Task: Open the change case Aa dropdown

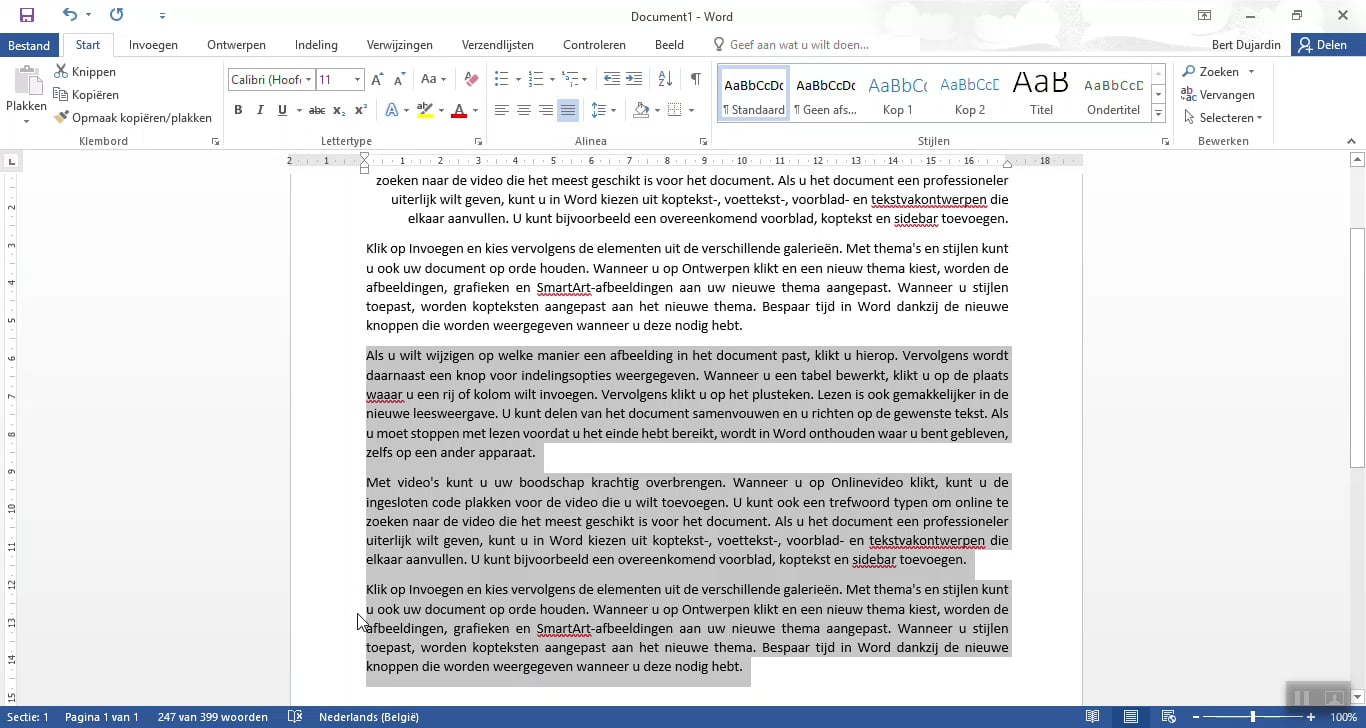Action: [434, 79]
